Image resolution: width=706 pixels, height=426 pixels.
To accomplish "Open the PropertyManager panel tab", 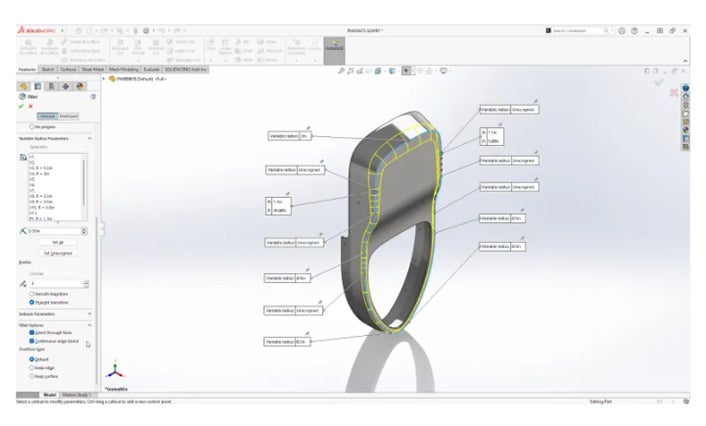I will (x=38, y=86).
